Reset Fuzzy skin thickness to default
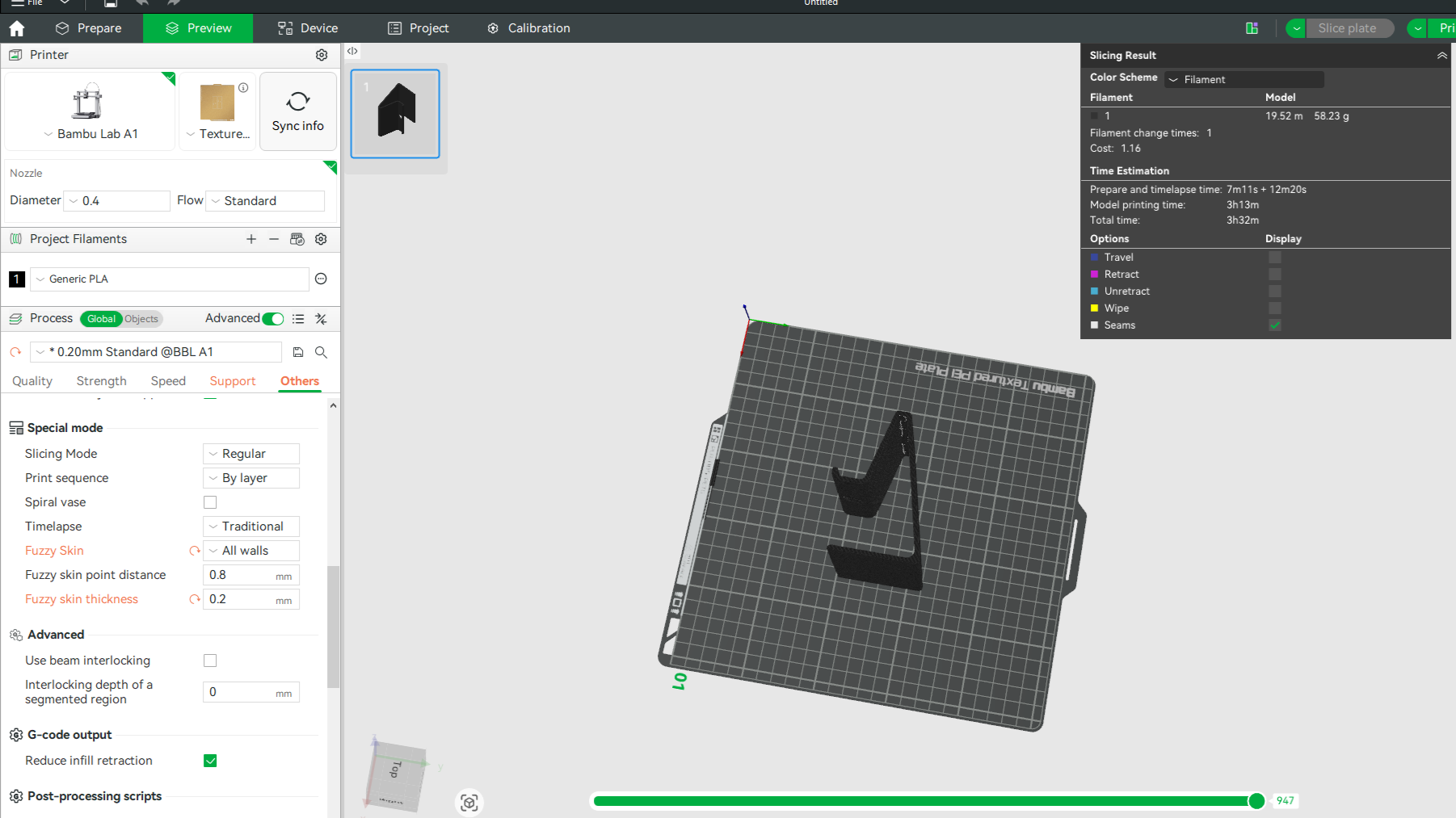The image size is (1456, 818). (x=194, y=599)
